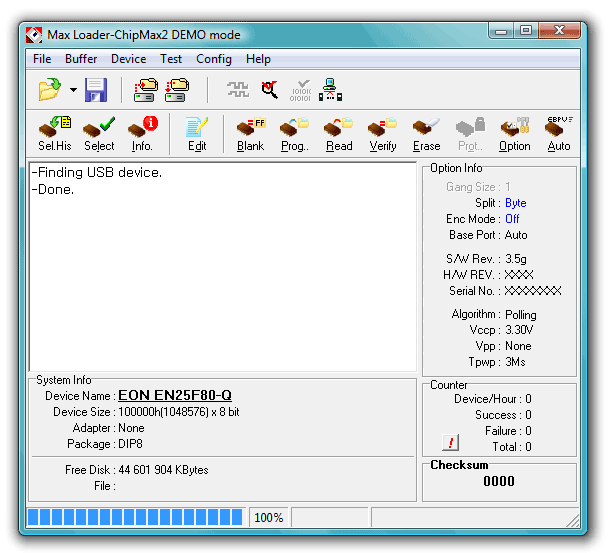The width and height of the screenshot is (614, 553).
Task: Click the magnifier search toolbar icon
Action: point(270,90)
